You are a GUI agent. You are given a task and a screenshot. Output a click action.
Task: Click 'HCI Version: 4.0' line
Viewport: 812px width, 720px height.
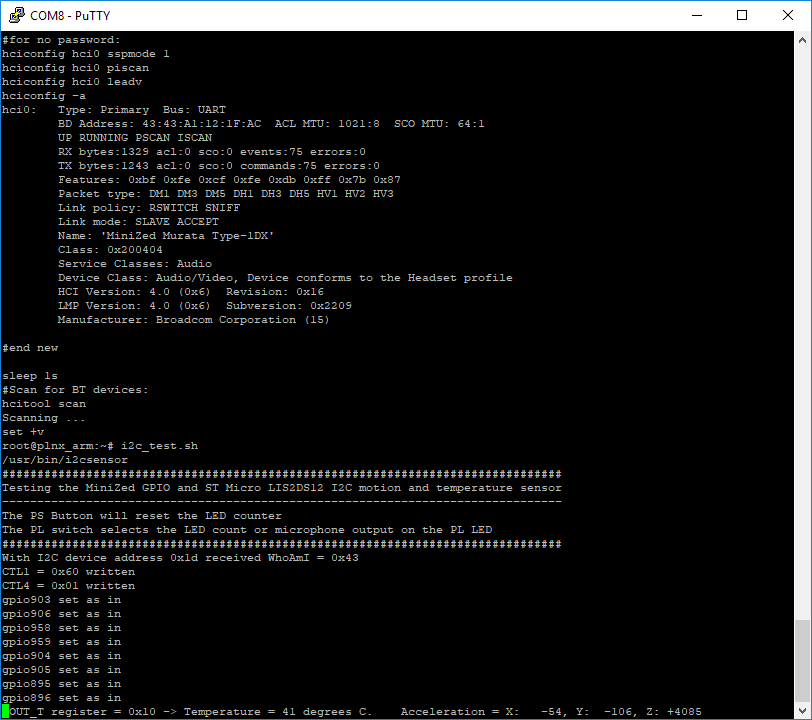coord(191,292)
